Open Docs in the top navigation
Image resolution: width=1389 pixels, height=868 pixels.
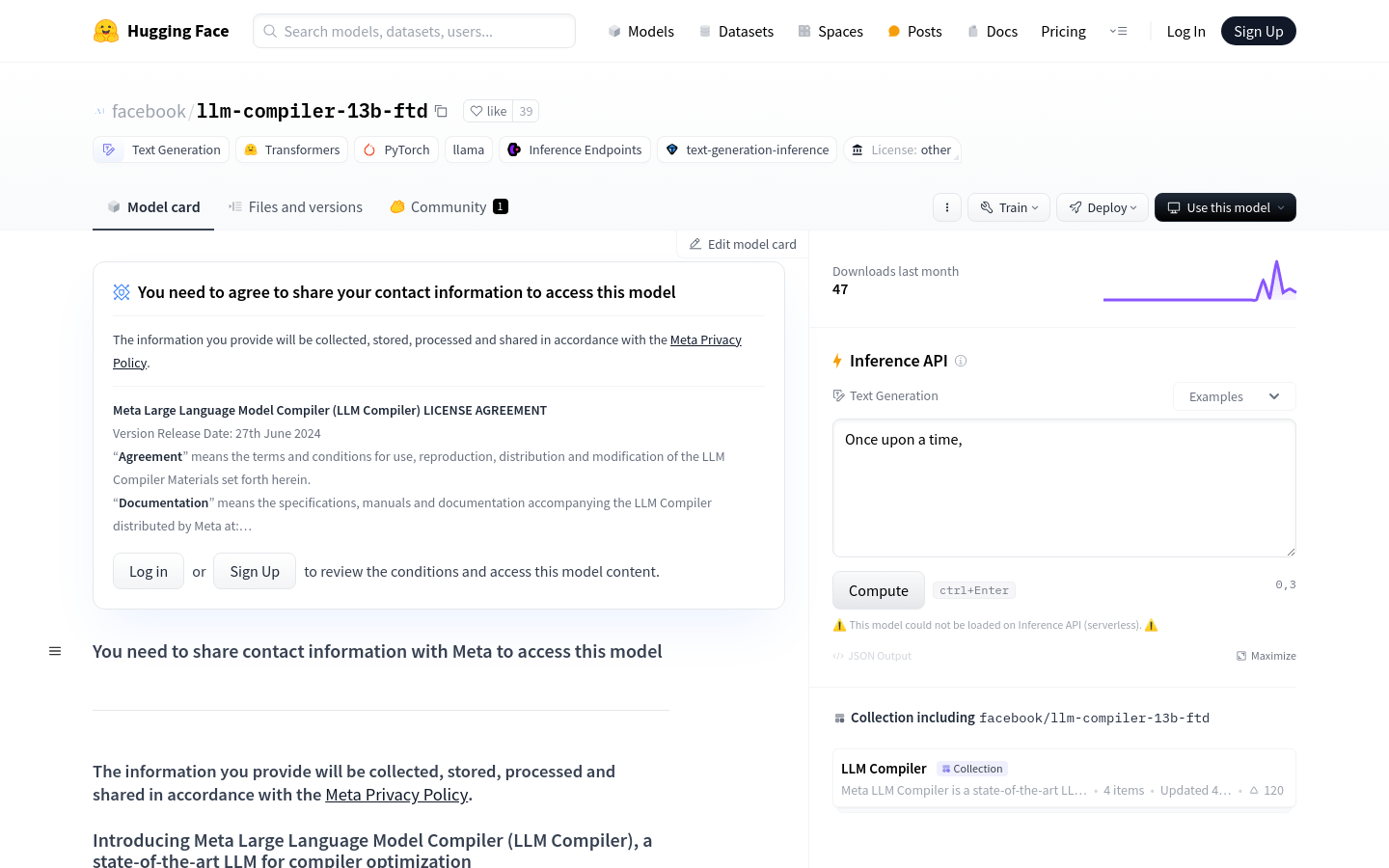point(992,31)
